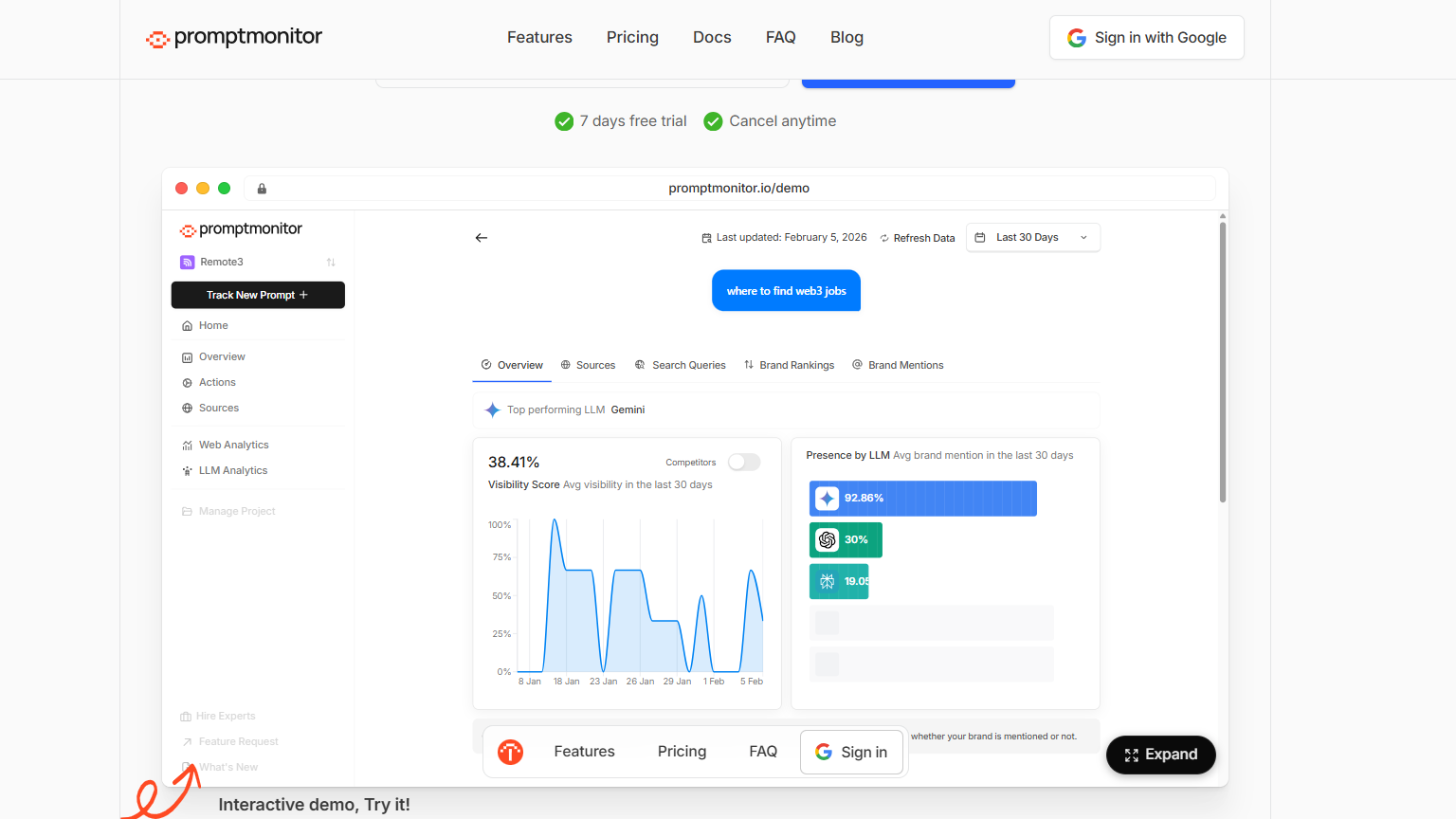
Task: Click the green checkmark beside 7 days free trial
Action: click(x=564, y=121)
